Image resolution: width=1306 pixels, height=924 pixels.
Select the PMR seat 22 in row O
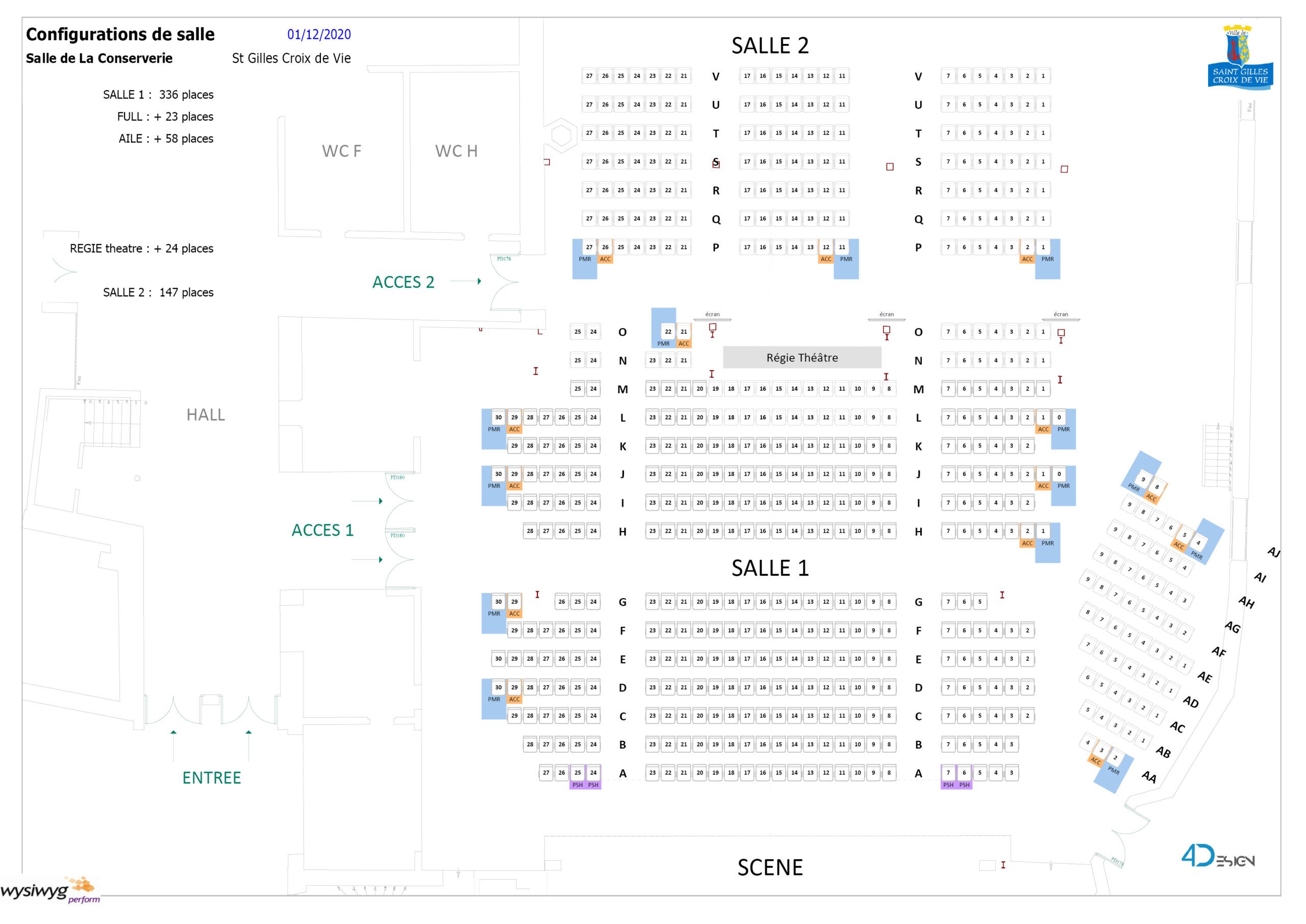[x=668, y=332]
